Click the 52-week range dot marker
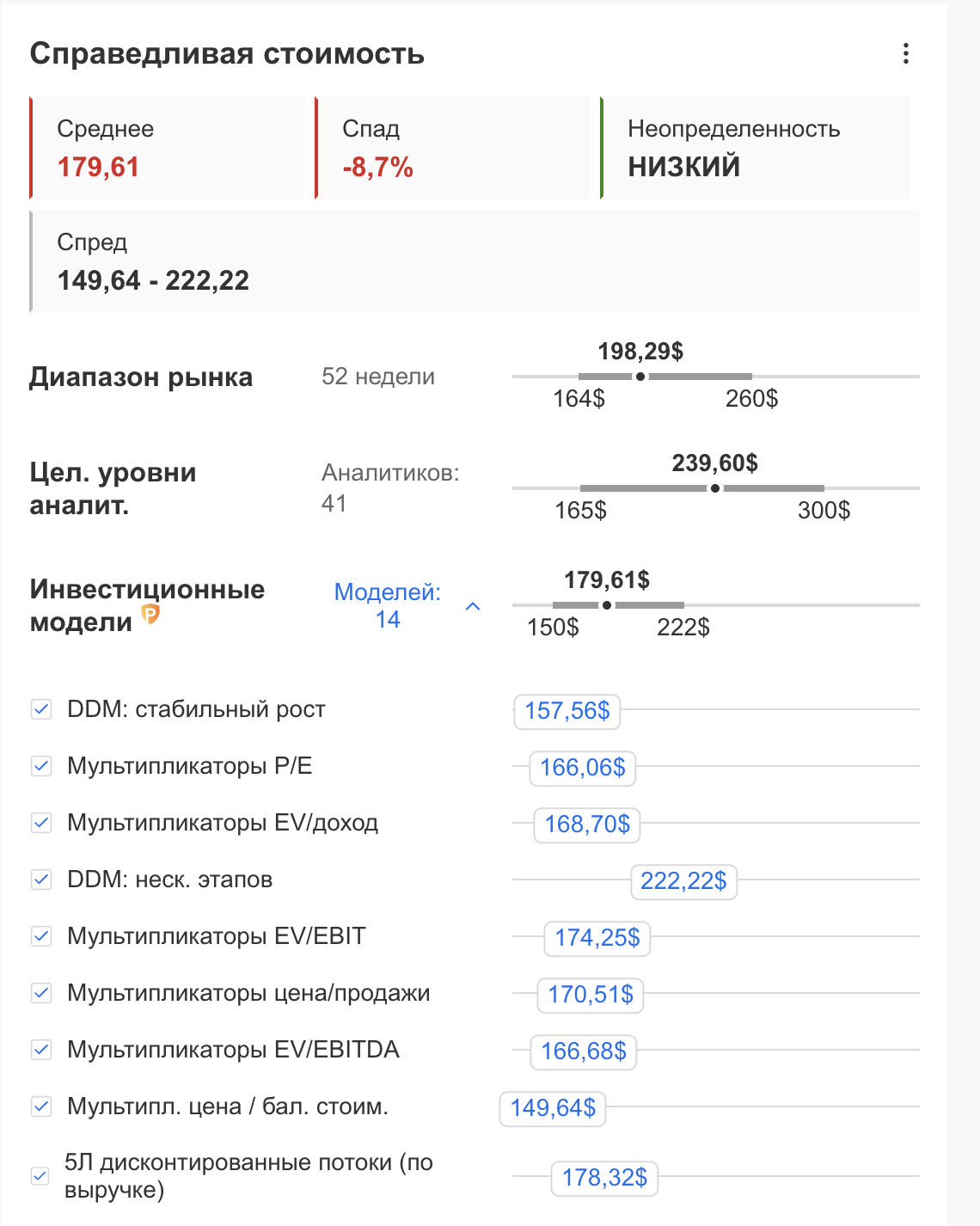The image size is (980, 1226). click(640, 377)
